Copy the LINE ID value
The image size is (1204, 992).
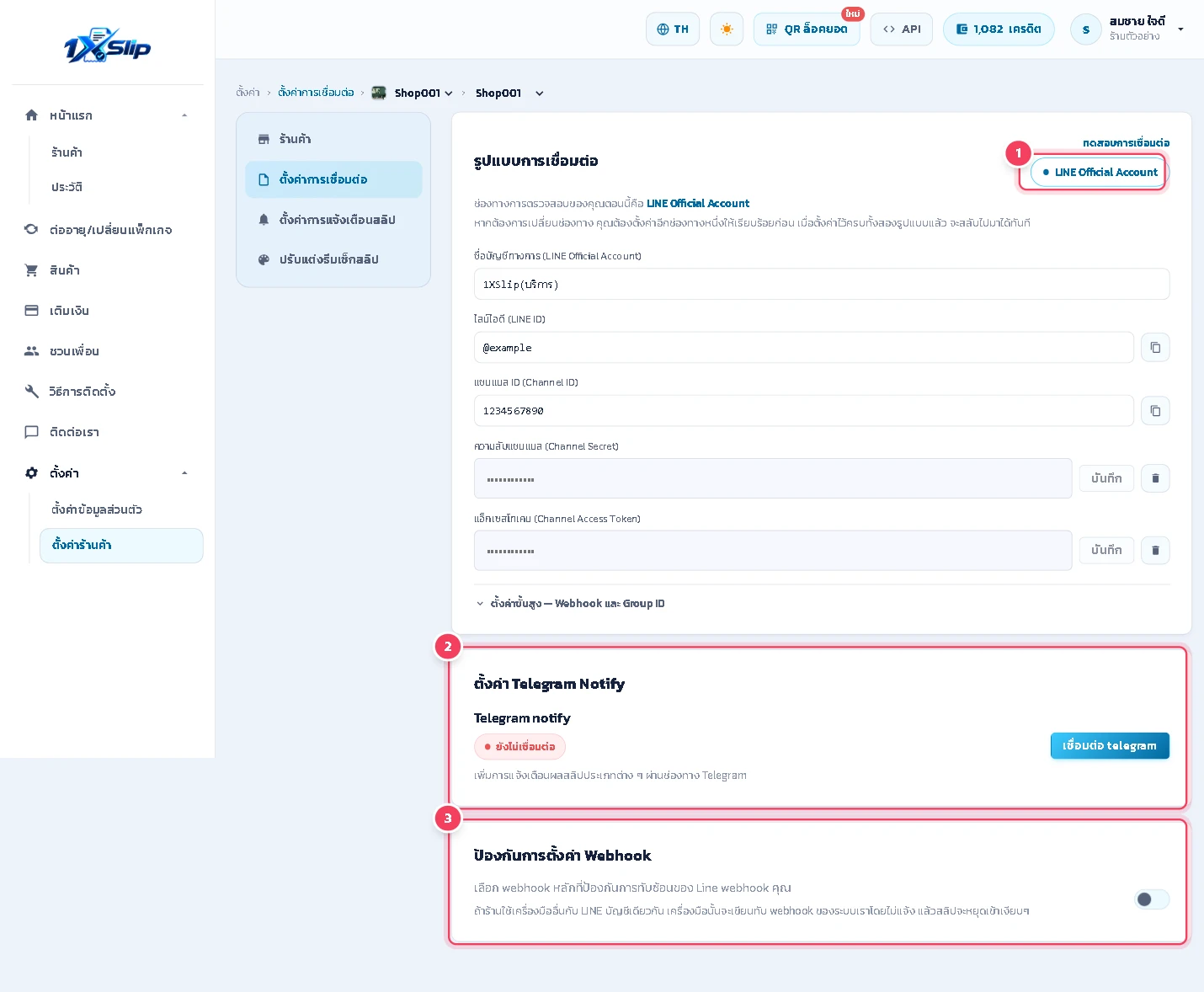point(1155,347)
